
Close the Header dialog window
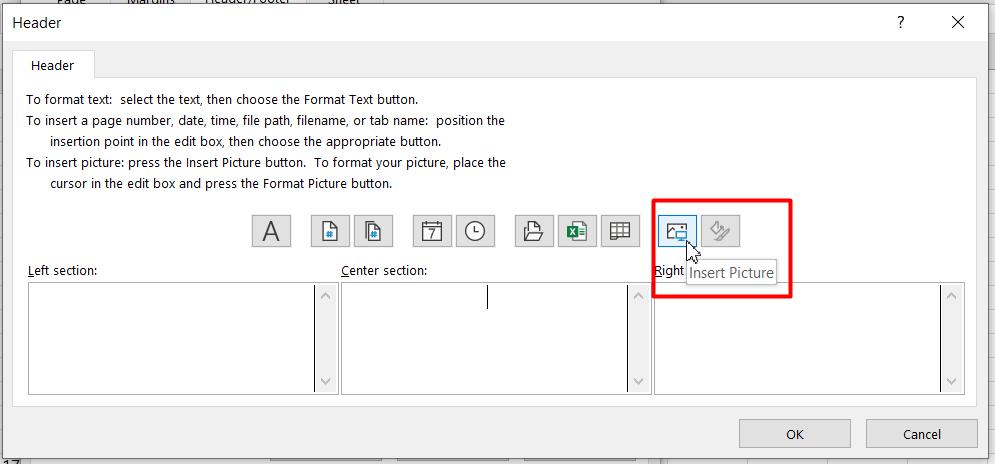958,23
